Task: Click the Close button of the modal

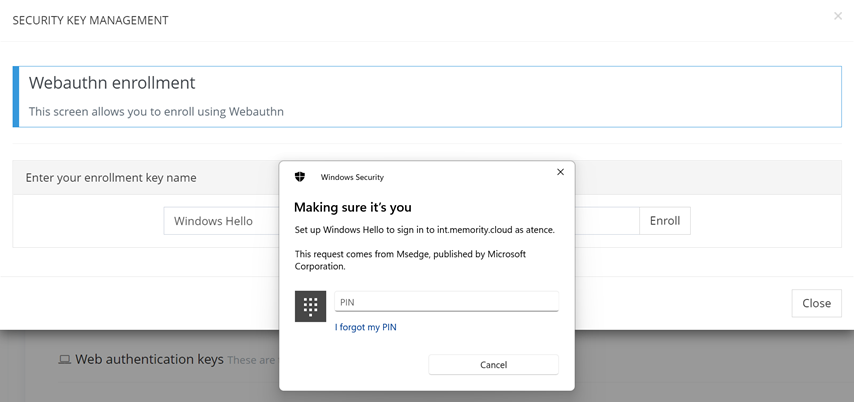Action: [816, 303]
